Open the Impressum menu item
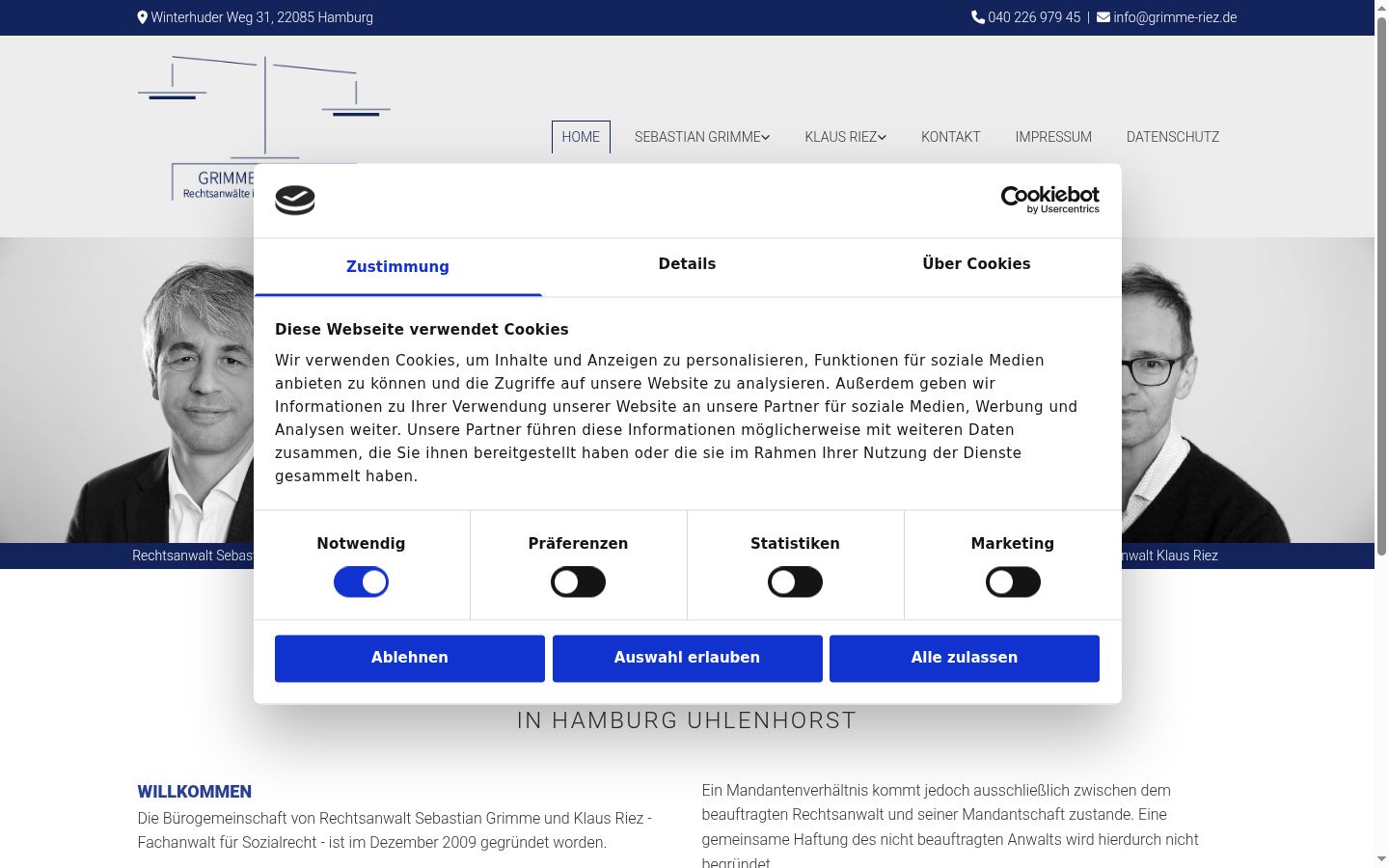 (1053, 137)
